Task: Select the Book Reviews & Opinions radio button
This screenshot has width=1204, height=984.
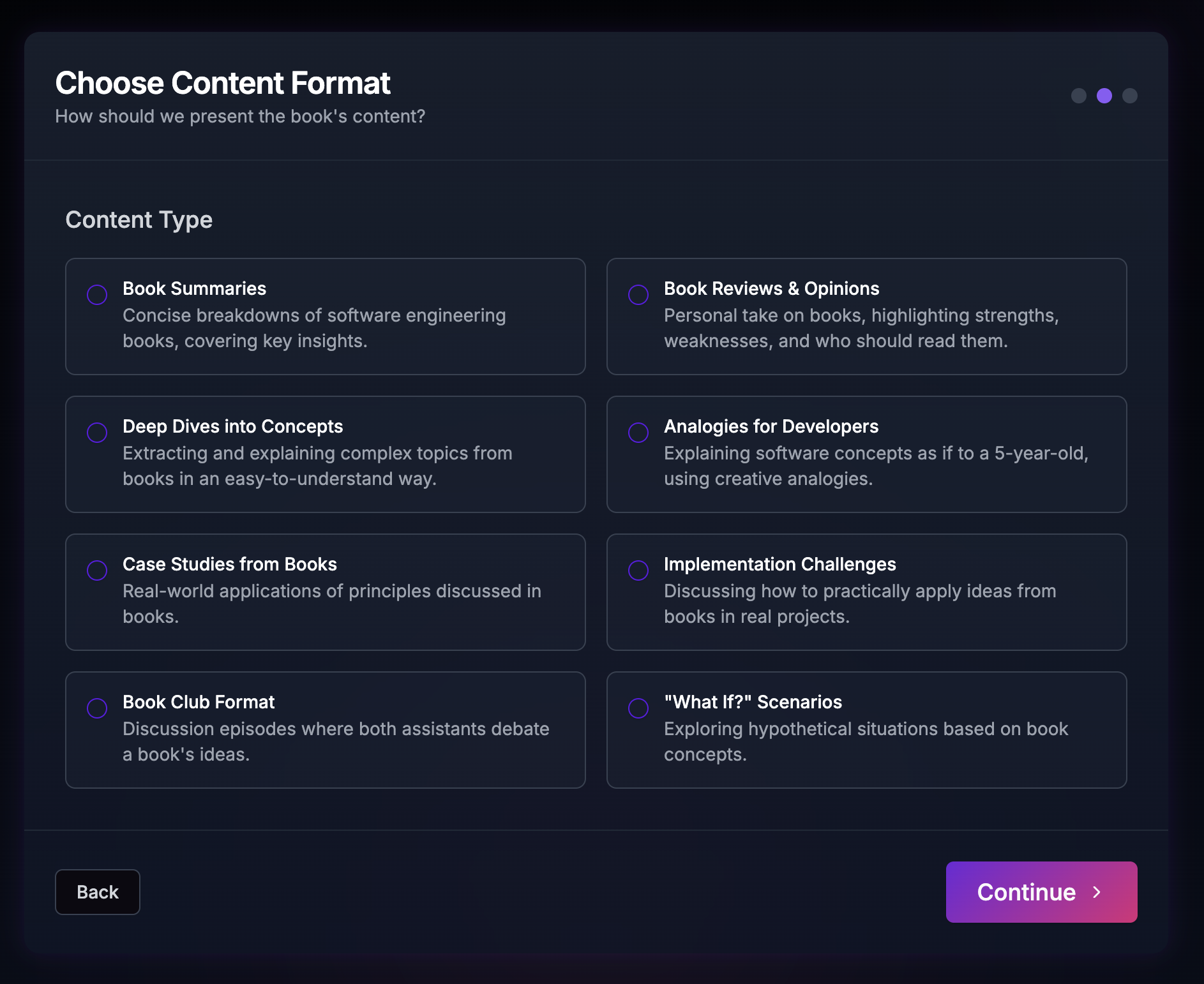Action: coord(638,295)
